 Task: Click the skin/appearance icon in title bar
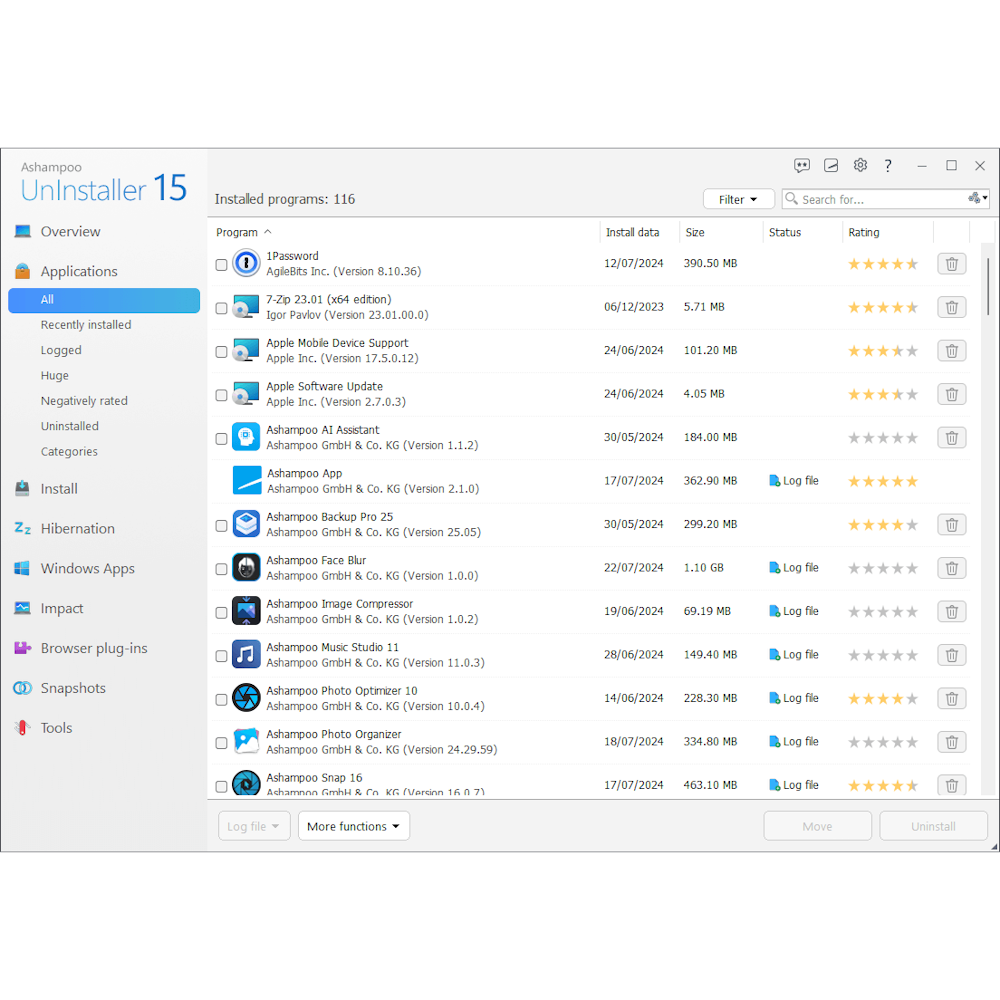point(831,166)
